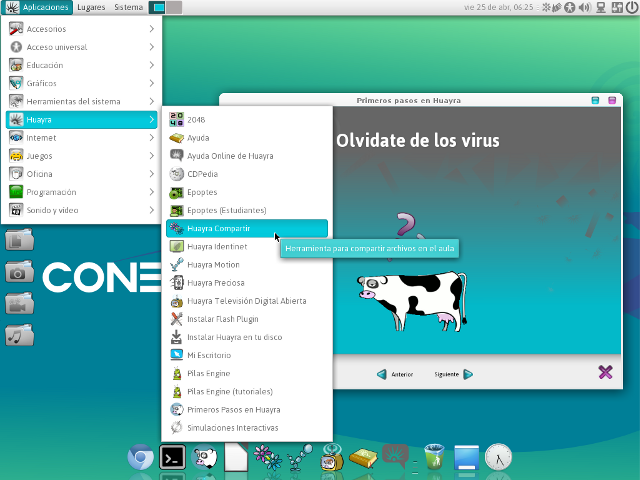Switch to the second workspace
Viewport: 640px width, 480px height.
point(174,7)
